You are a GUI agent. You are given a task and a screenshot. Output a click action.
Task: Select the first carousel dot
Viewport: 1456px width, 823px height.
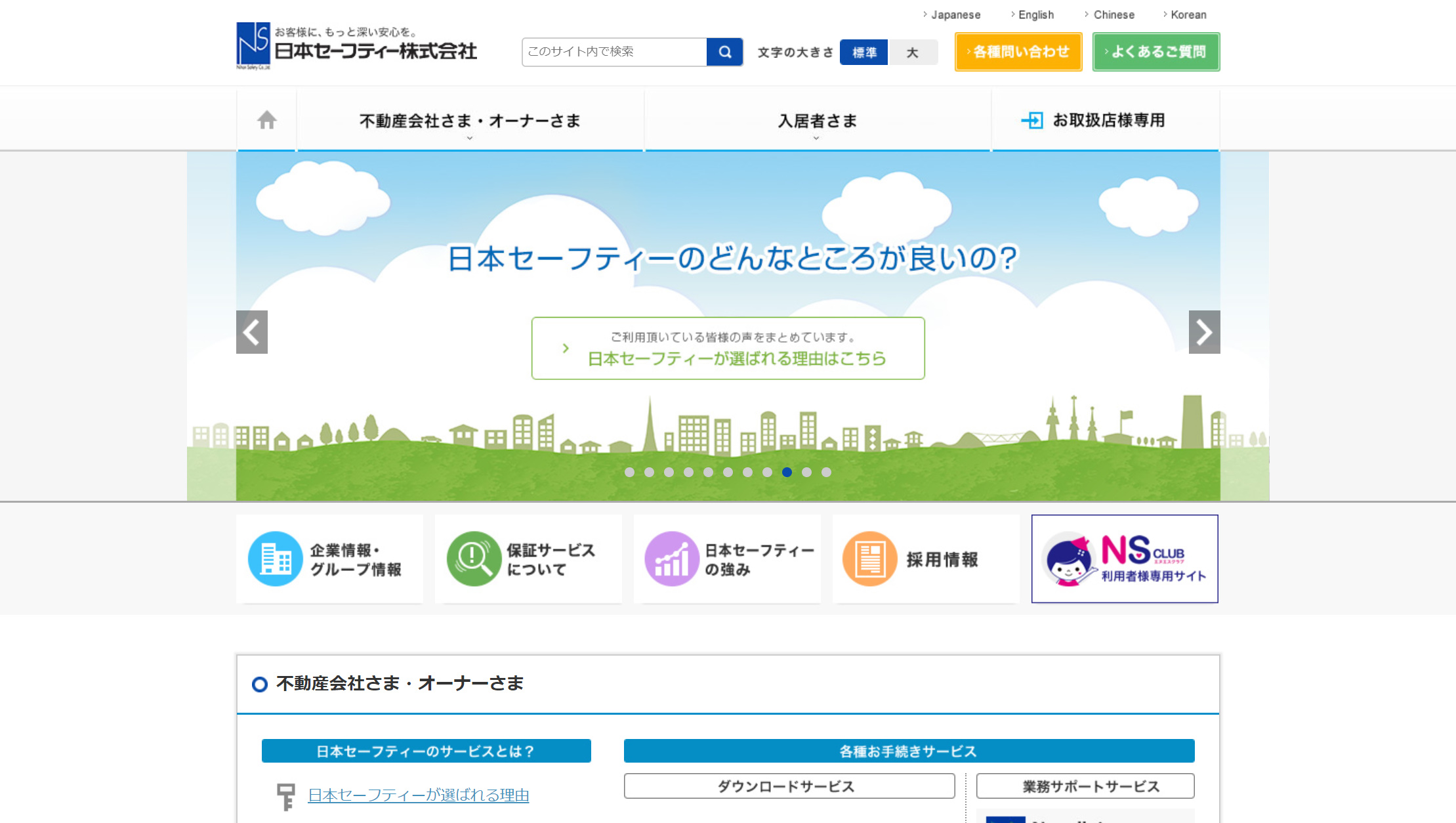(x=629, y=472)
